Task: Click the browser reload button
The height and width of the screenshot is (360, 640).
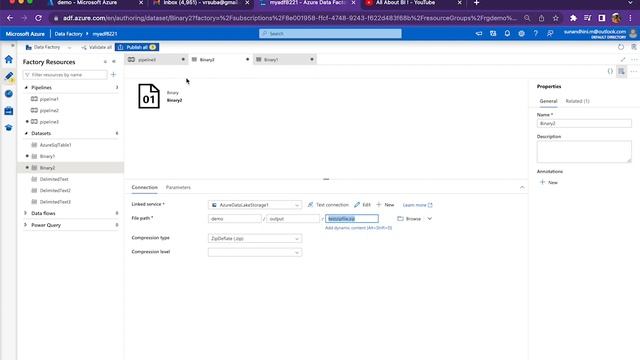Action: coord(38,18)
